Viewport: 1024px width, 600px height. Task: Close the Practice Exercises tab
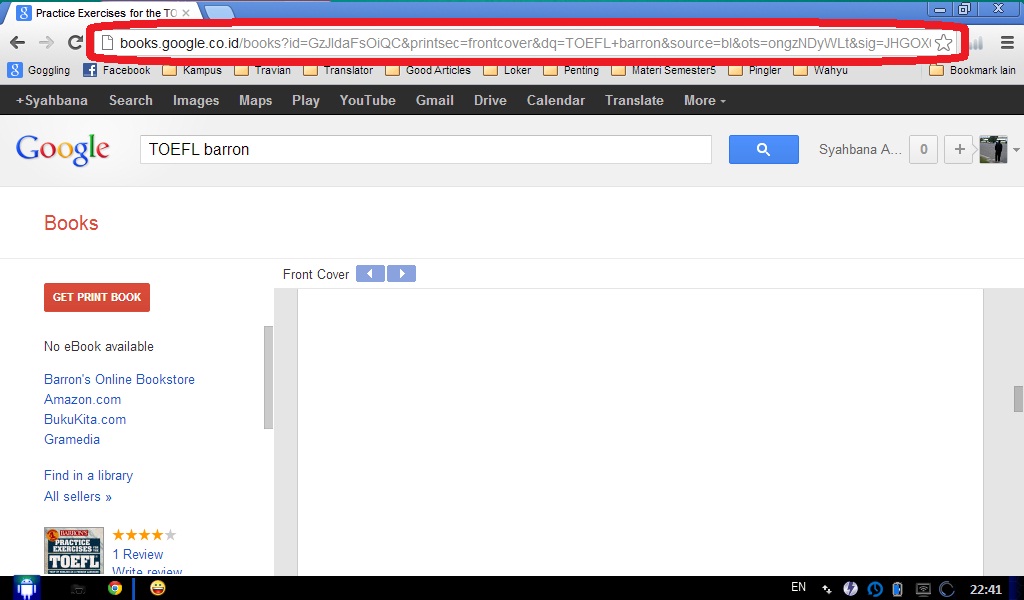tap(186, 13)
